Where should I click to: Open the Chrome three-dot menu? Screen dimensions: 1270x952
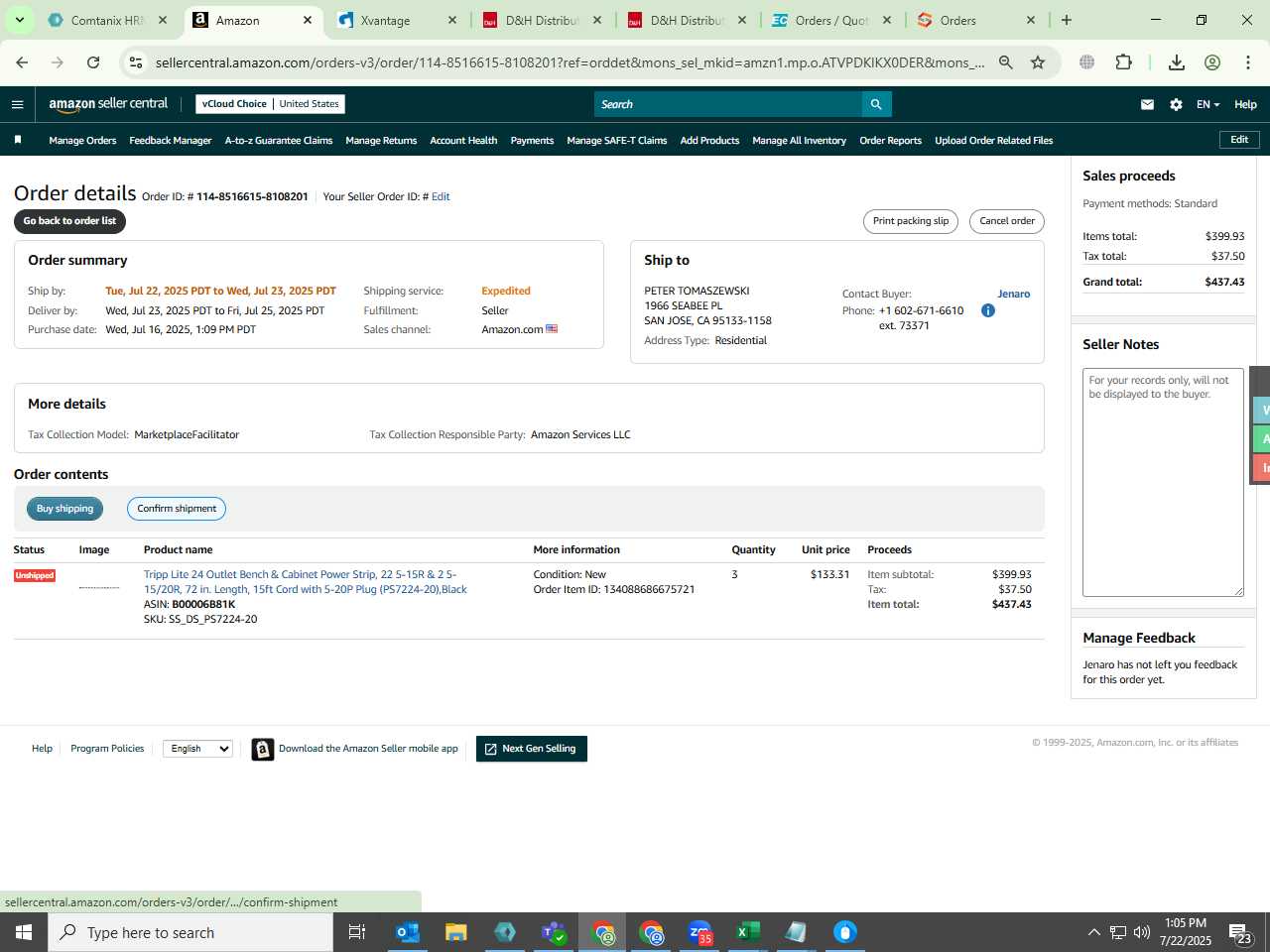1248,62
